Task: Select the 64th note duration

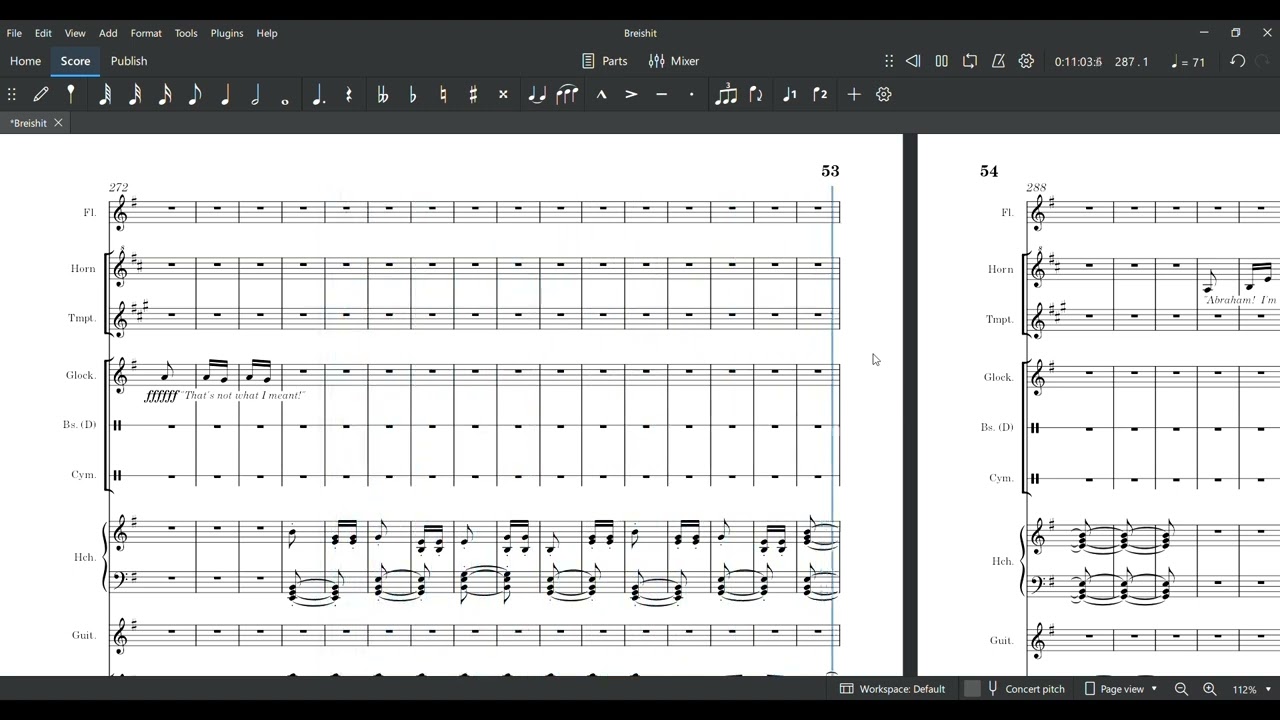Action: pyautogui.click(x=105, y=94)
